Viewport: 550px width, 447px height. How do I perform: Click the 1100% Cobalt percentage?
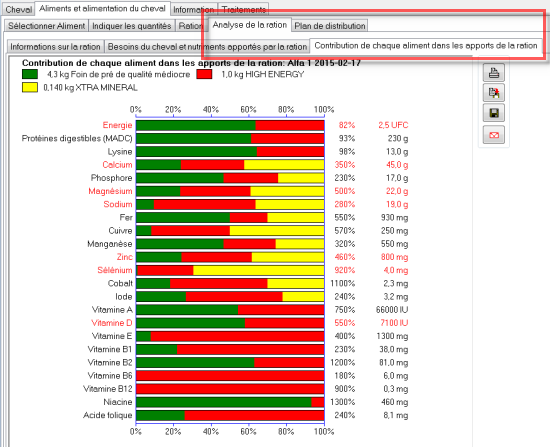[343, 283]
